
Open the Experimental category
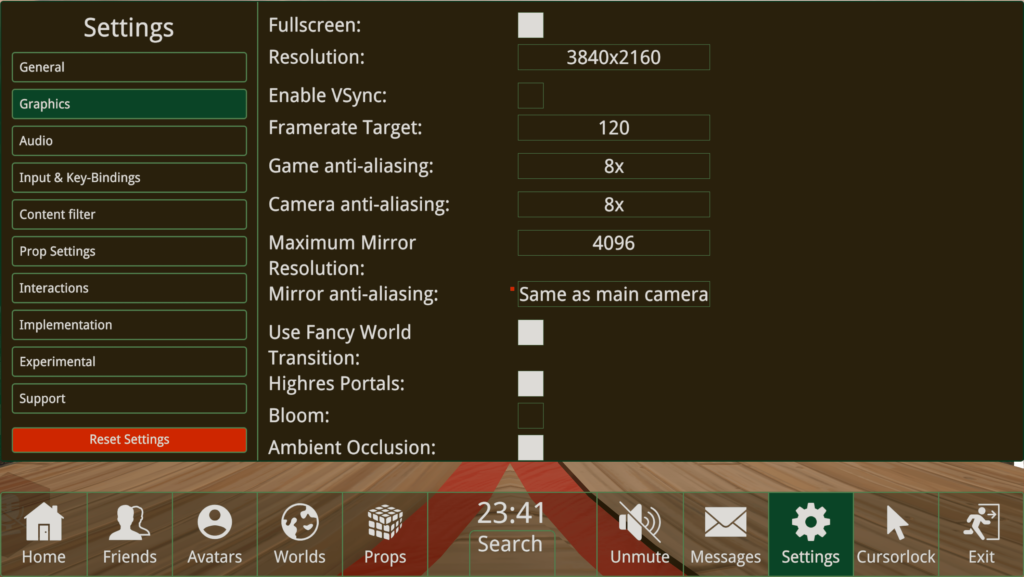(129, 362)
